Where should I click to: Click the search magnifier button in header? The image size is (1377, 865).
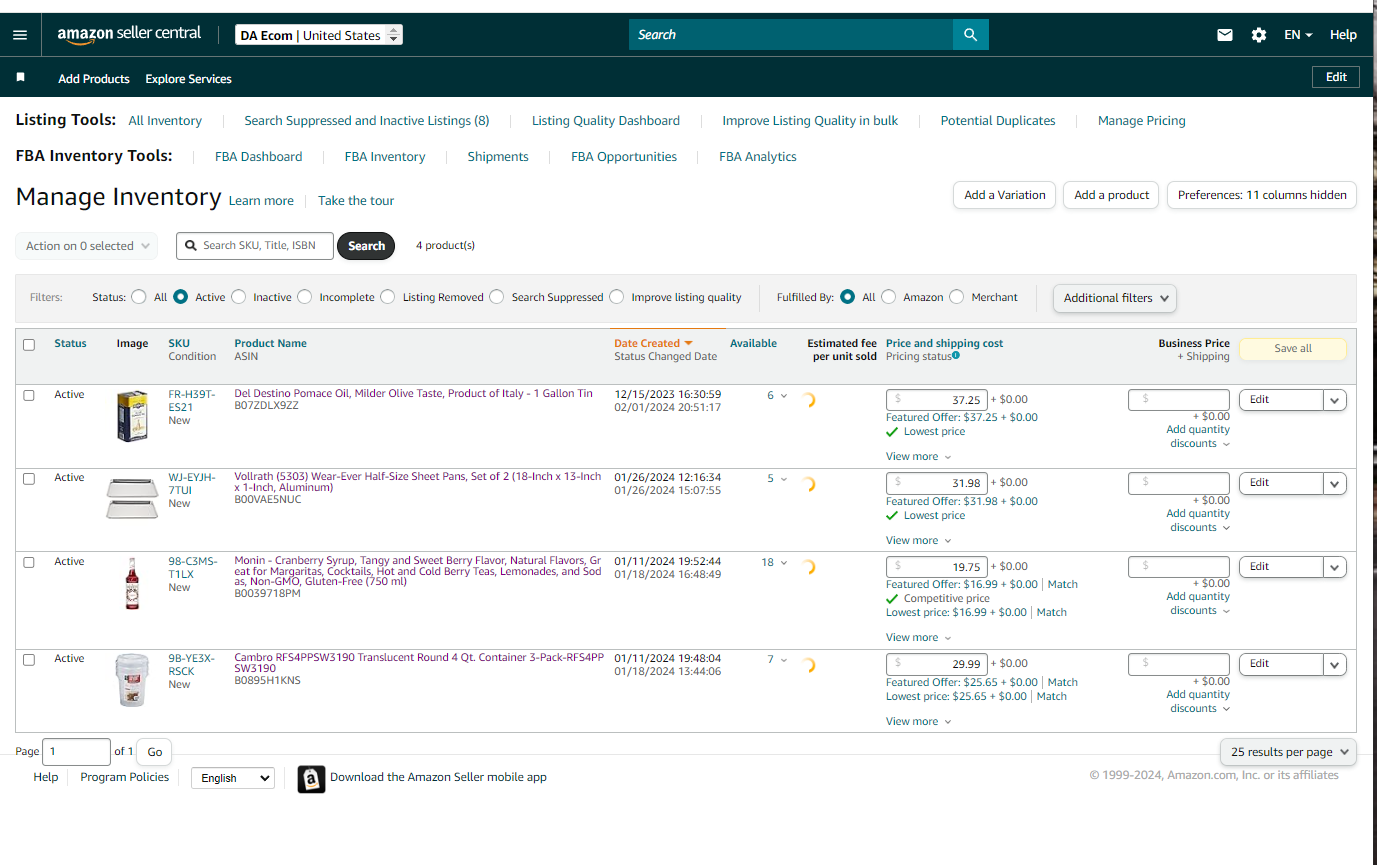click(970, 35)
